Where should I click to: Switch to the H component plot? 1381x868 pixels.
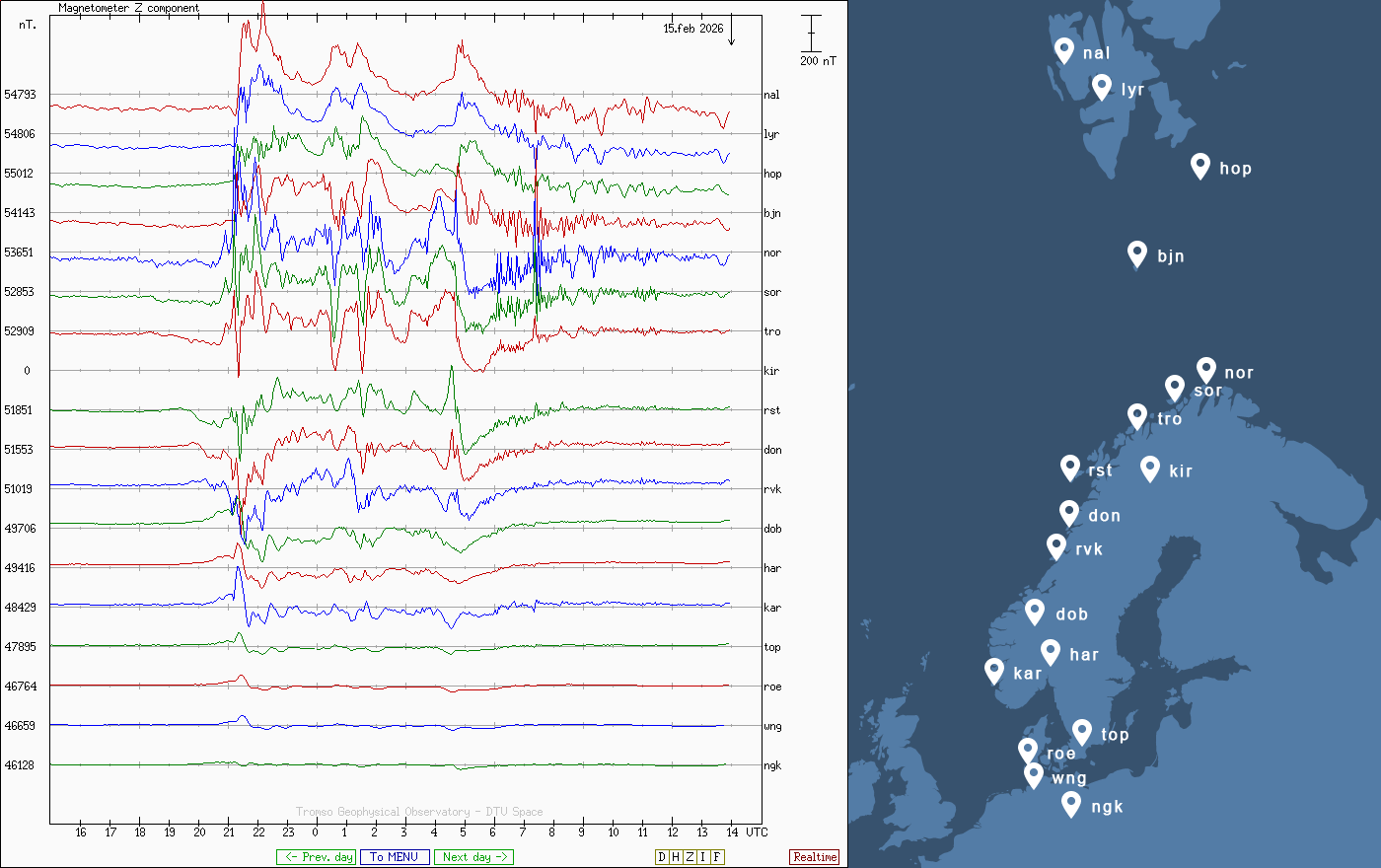[676, 857]
